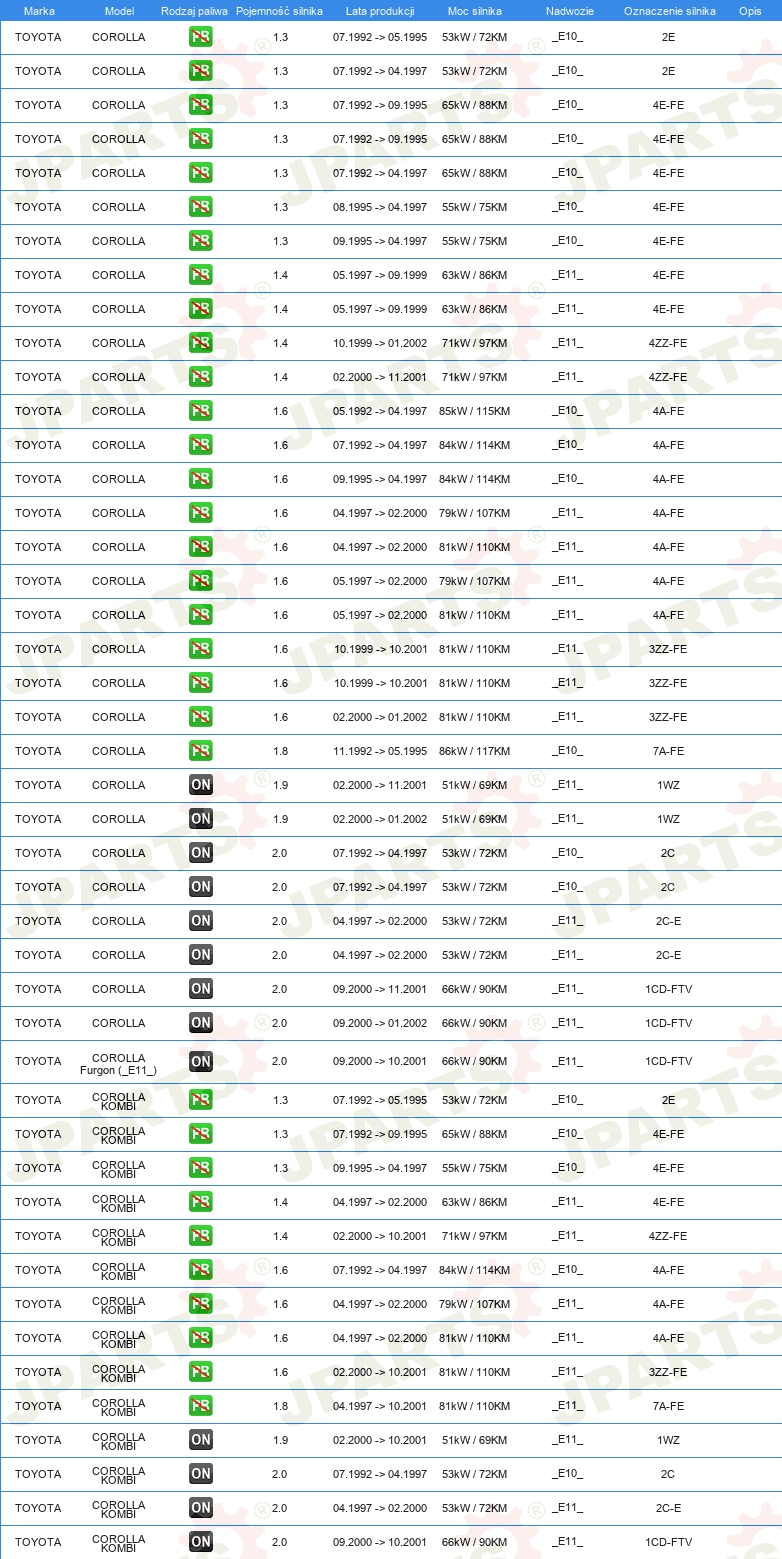Click '3ZZ-FE' engine code in the 02.2000 -> 01.2002 row
782x1559 pixels.
tap(668, 717)
